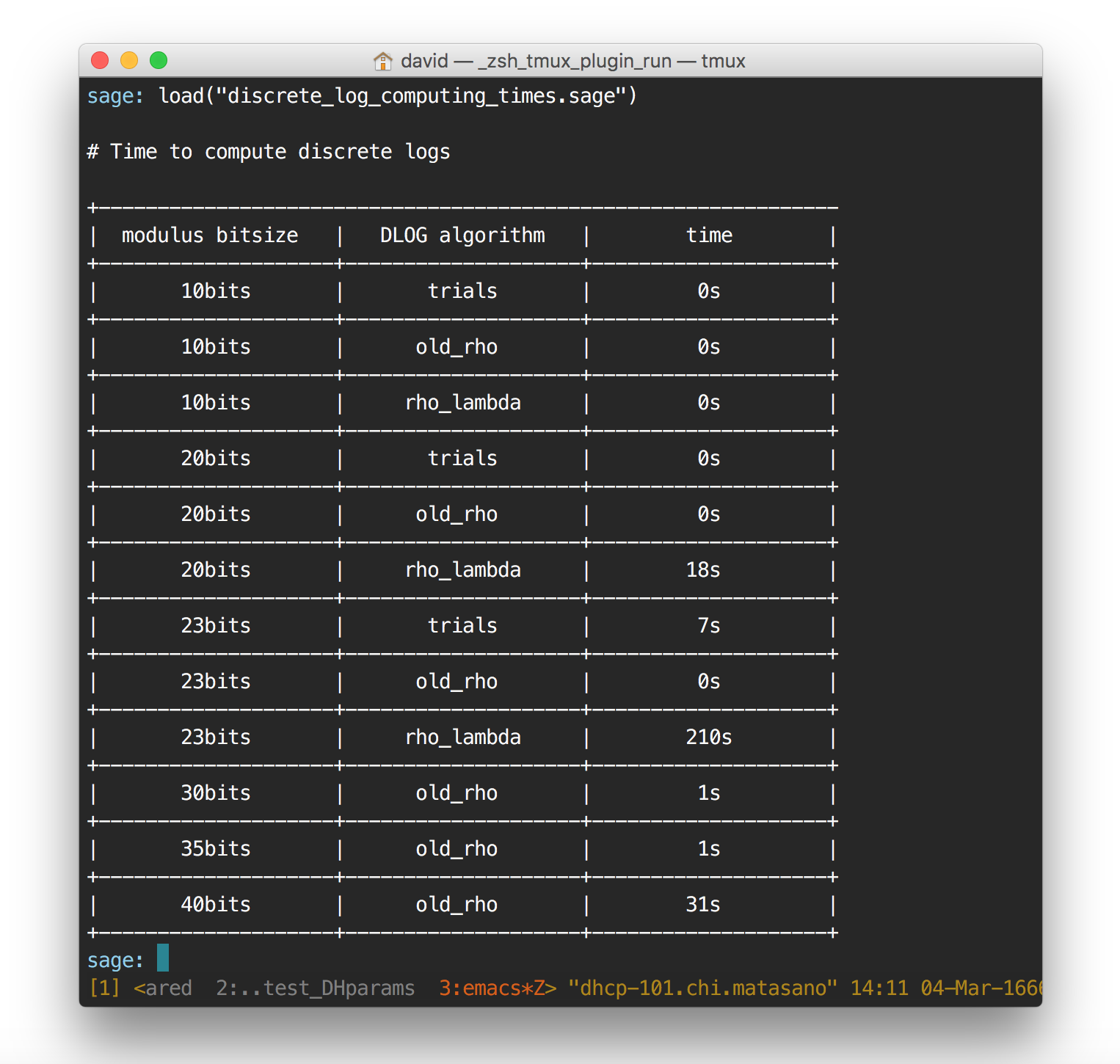Click the window title text 'david — _zsh_tmux_plugin_run — tmux'
1120x1064 pixels.
(x=572, y=61)
